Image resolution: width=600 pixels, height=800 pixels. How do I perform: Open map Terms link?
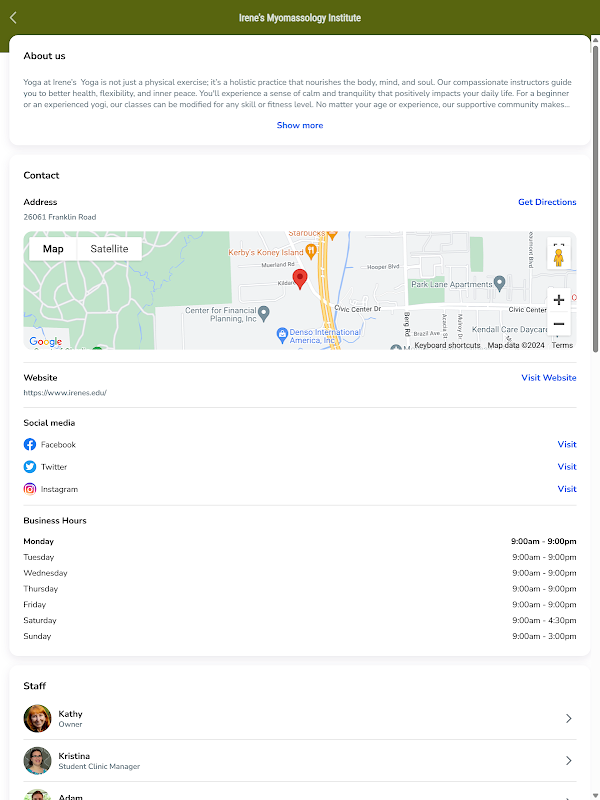pyautogui.click(x=562, y=345)
